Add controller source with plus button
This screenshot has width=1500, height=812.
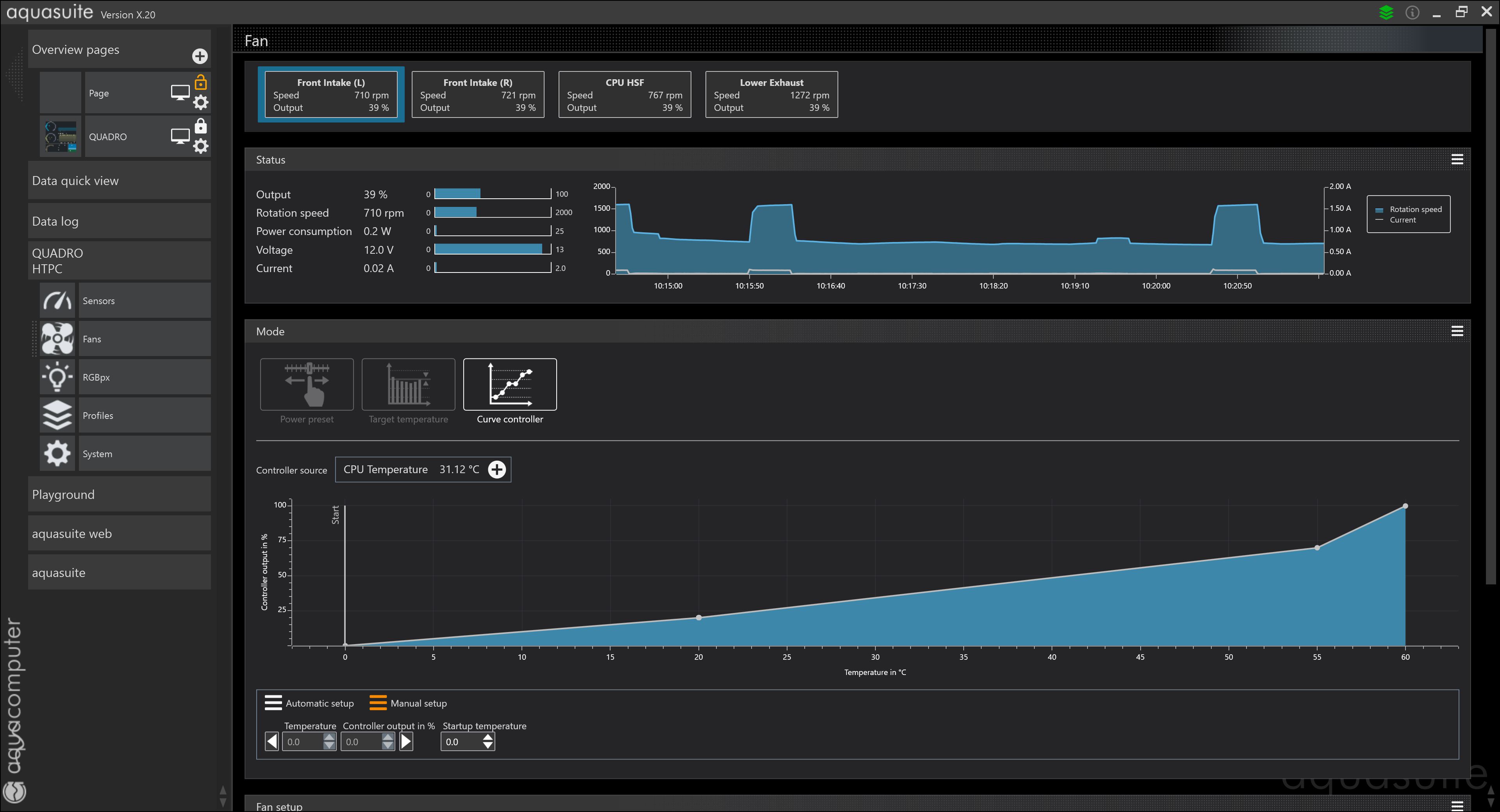click(497, 469)
